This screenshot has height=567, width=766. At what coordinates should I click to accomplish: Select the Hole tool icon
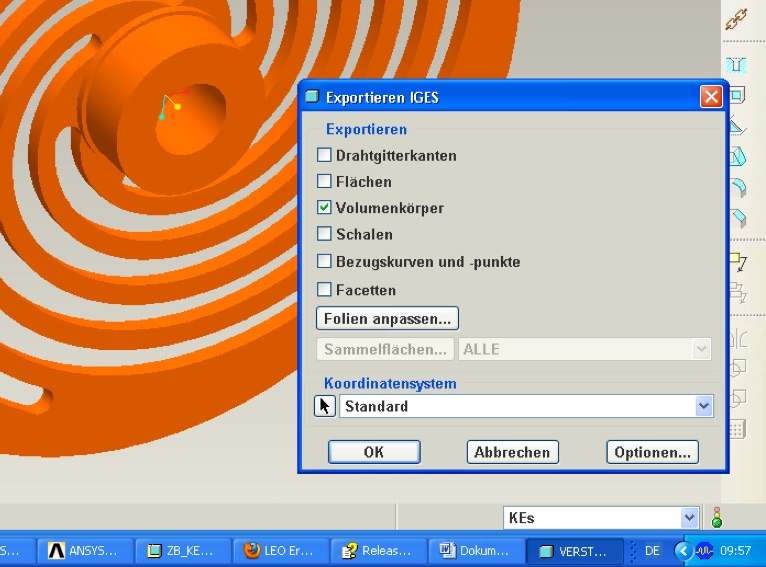(x=736, y=64)
